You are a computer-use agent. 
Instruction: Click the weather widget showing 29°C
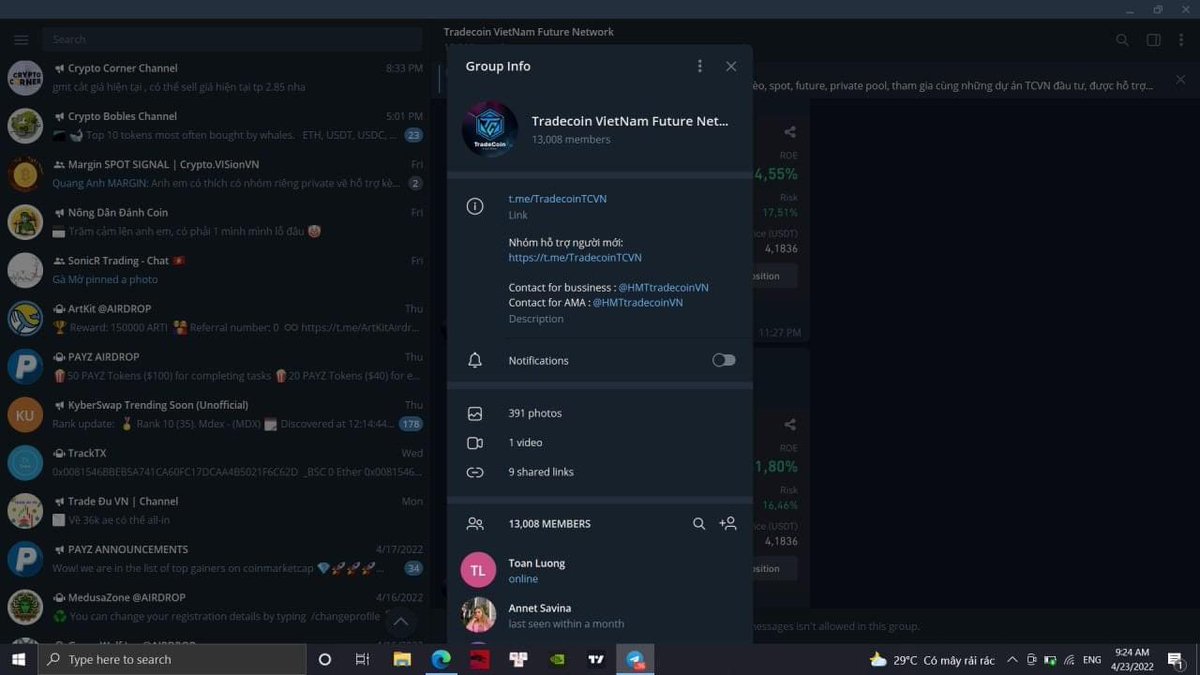(932, 660)
